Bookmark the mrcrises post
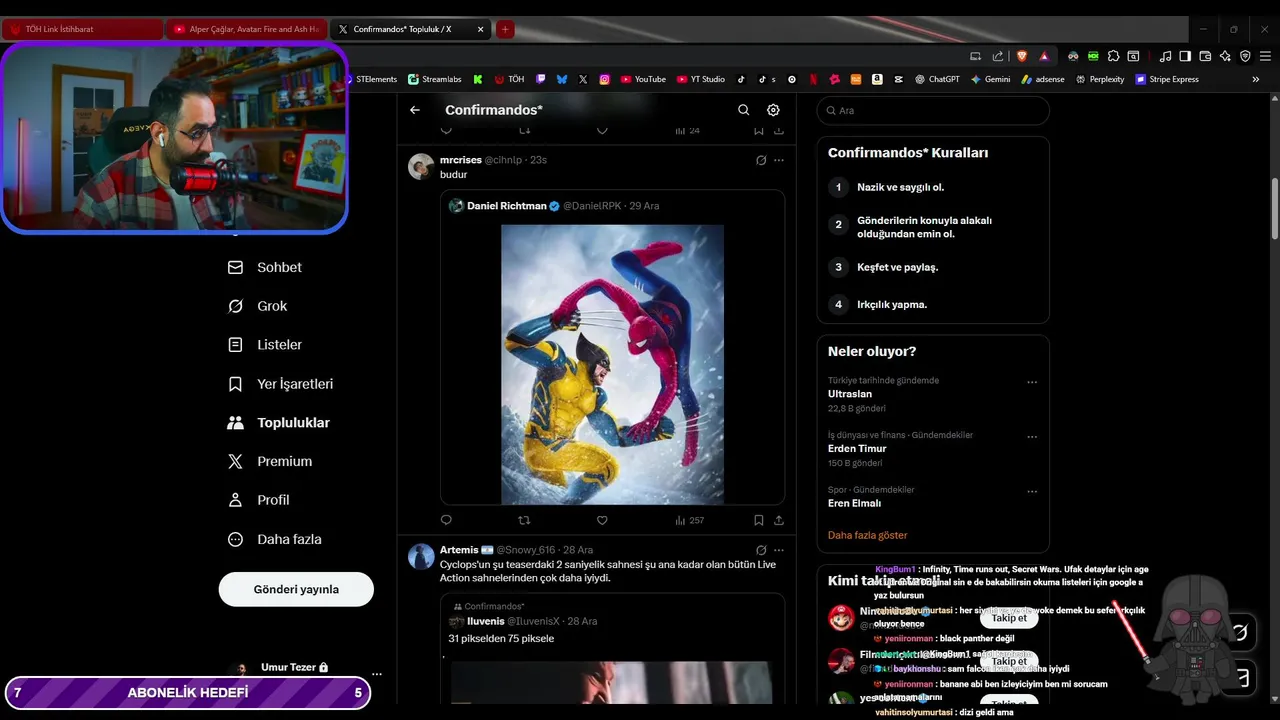 [x=759, y=520]
